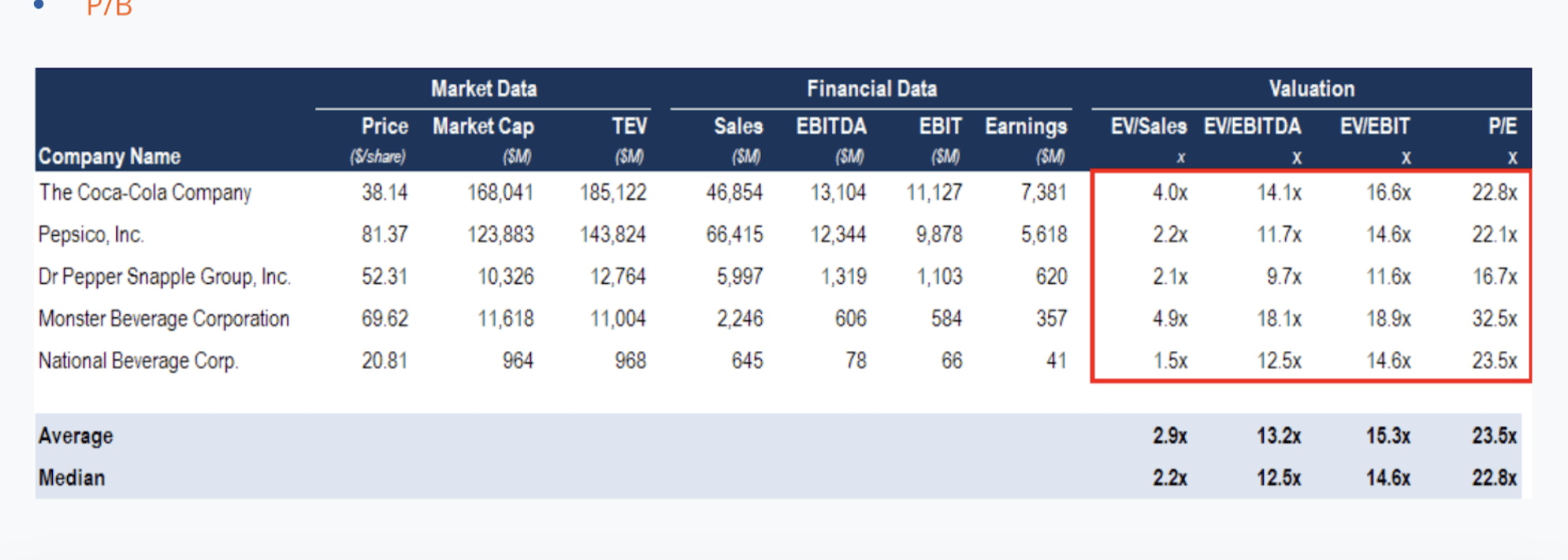Screen dimensions: 1568x560
Task: Click the EBITDA column header
Action: click(x=831, y=127)
